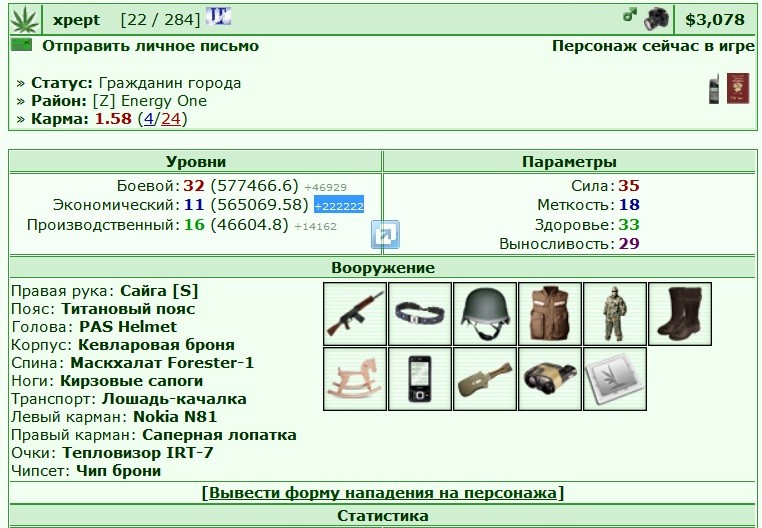762x528 pixels.
Task: Click the '[22 / 284]' HP indicator
Action: tap(160, 20)
